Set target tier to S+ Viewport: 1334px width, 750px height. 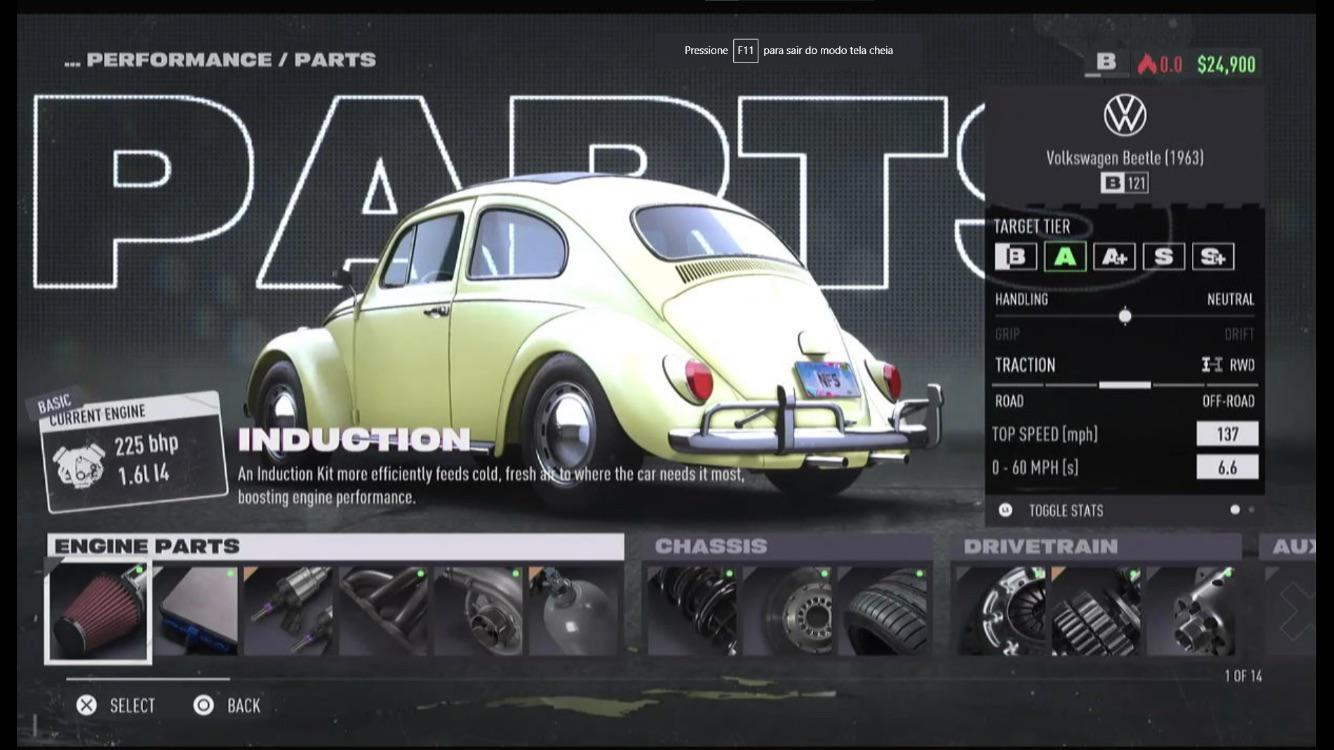click(x=1212, y=257)
